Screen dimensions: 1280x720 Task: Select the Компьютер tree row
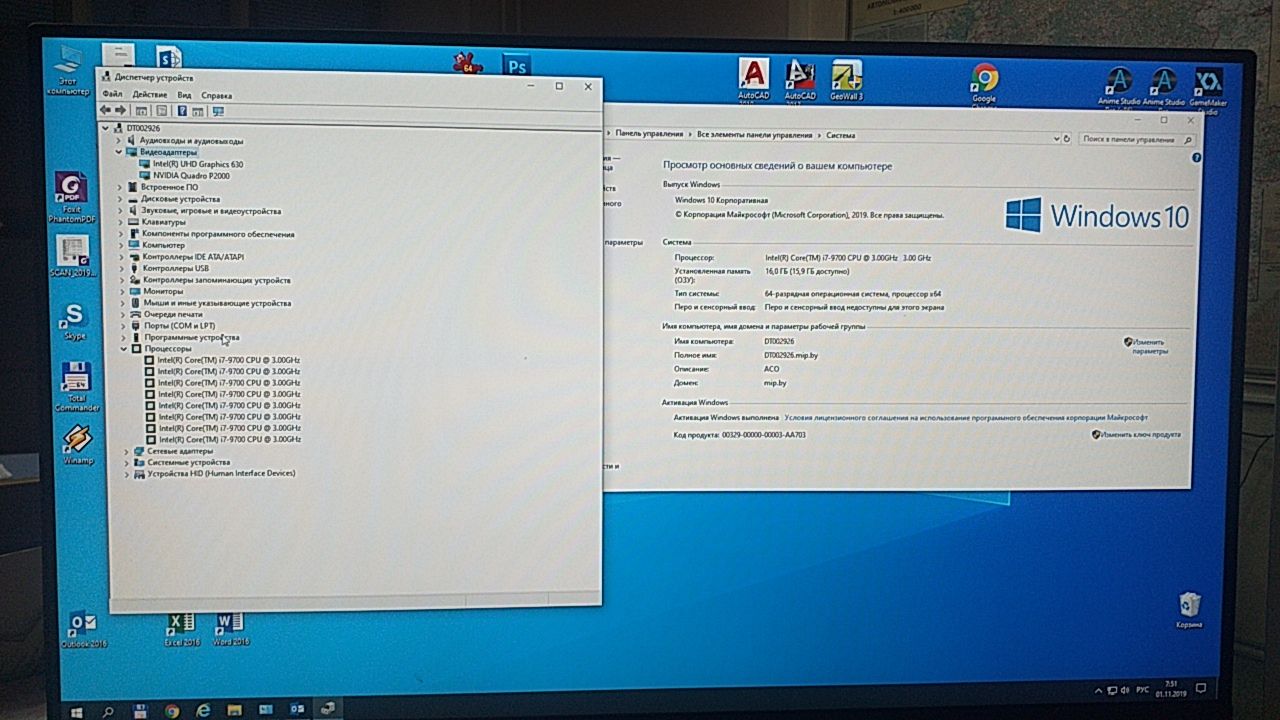pyautogui.click(x=157, y=245)
